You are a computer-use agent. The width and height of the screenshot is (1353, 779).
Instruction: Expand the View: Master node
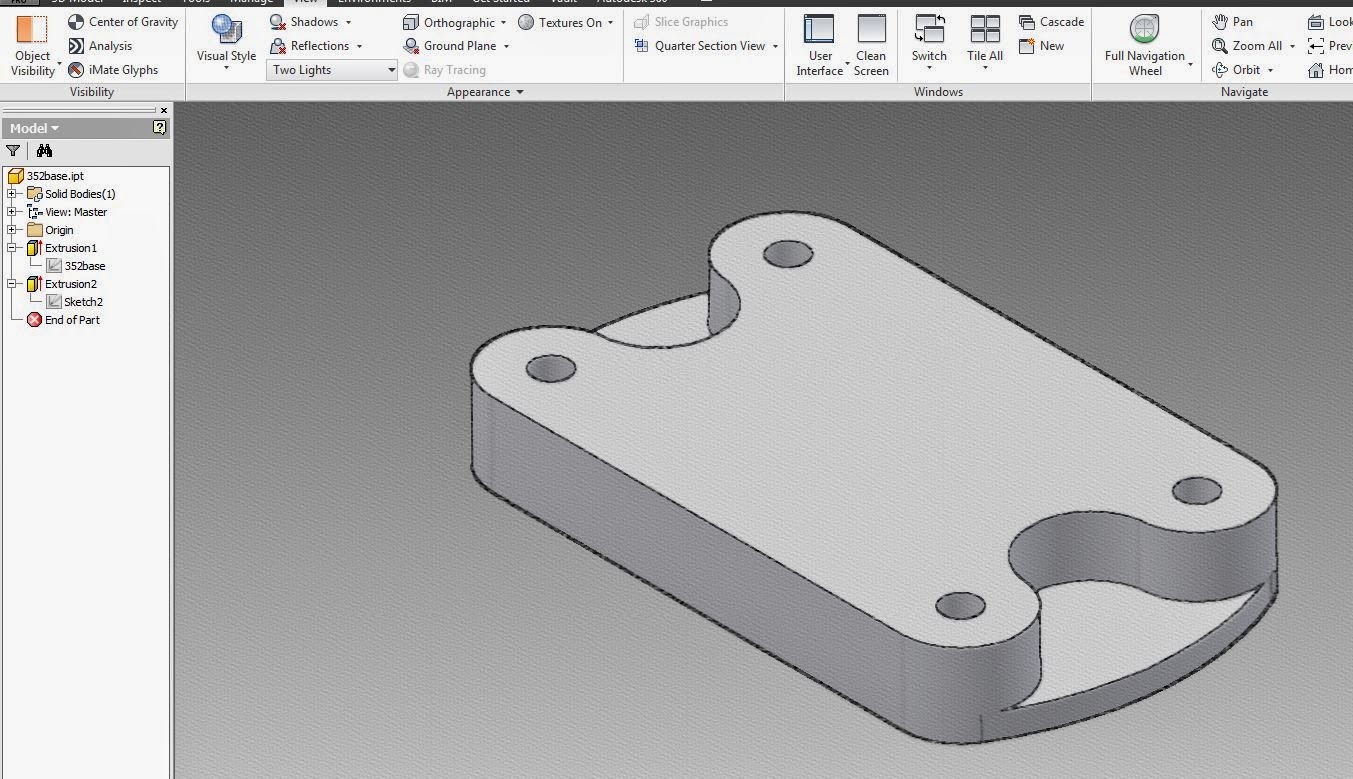pos(12,212)
